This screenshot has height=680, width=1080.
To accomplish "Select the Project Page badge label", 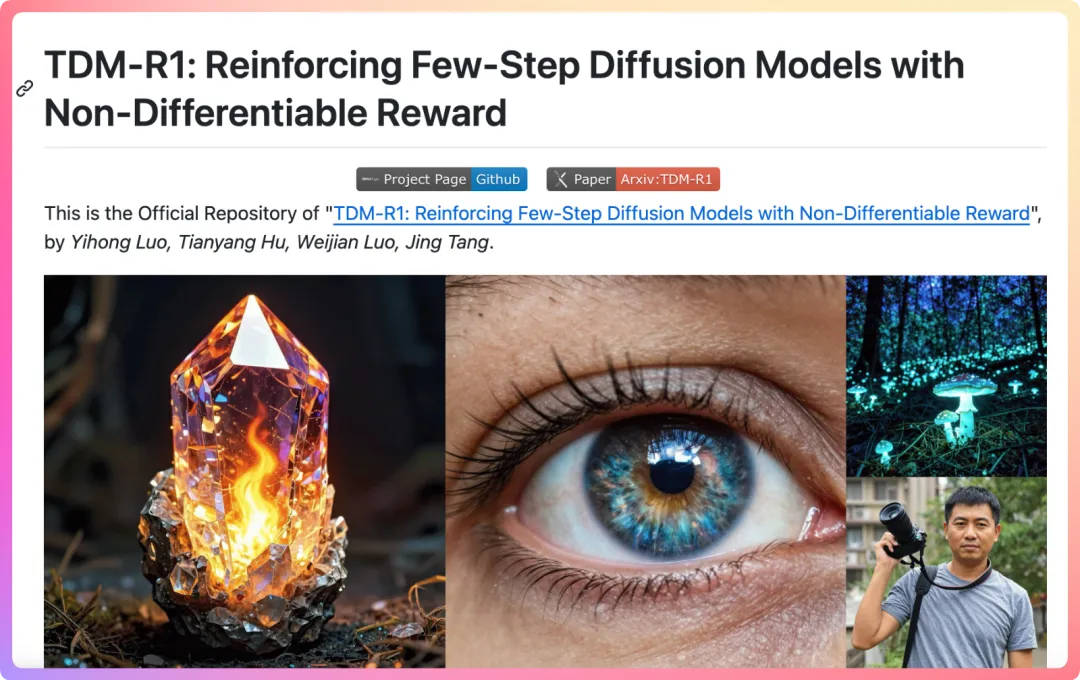I will pos(424,179).
